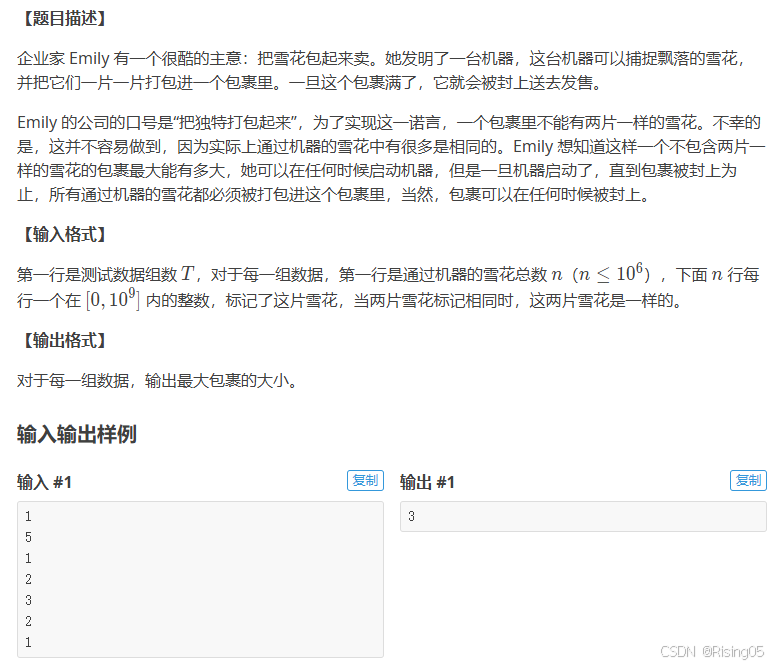This screenshot has height=665, width=778.
Task: Click the 输入输出样例 heading
Action: 77,434
